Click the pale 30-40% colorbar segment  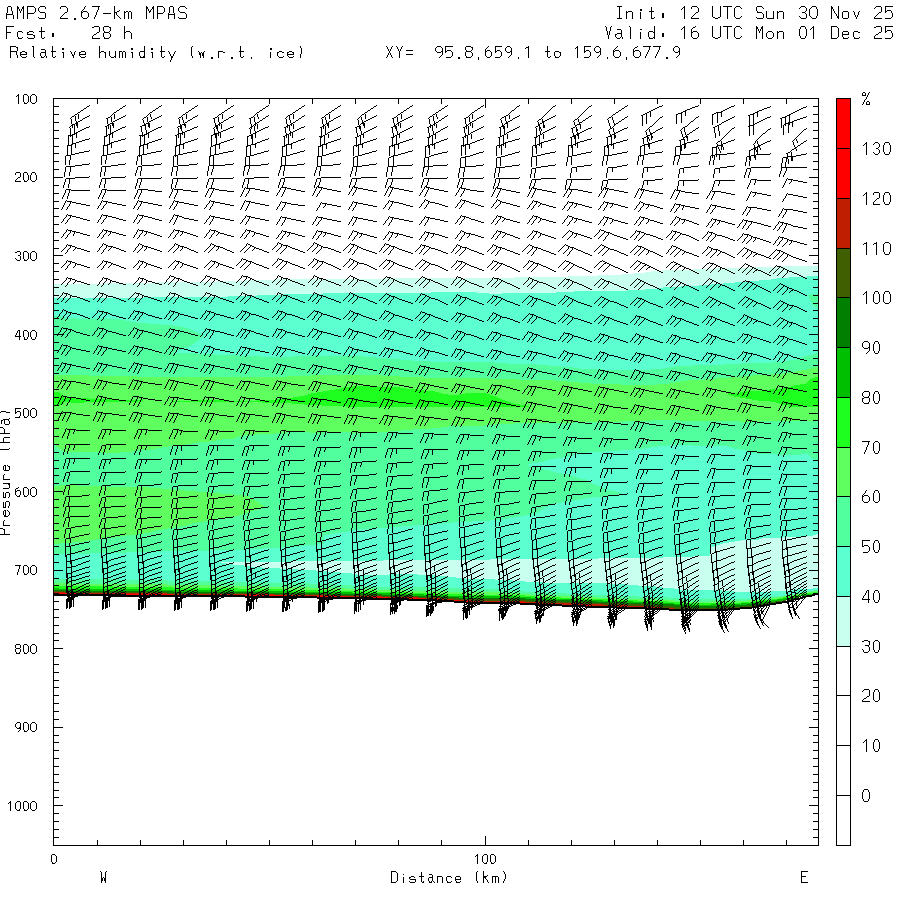[x=843, y=622]
